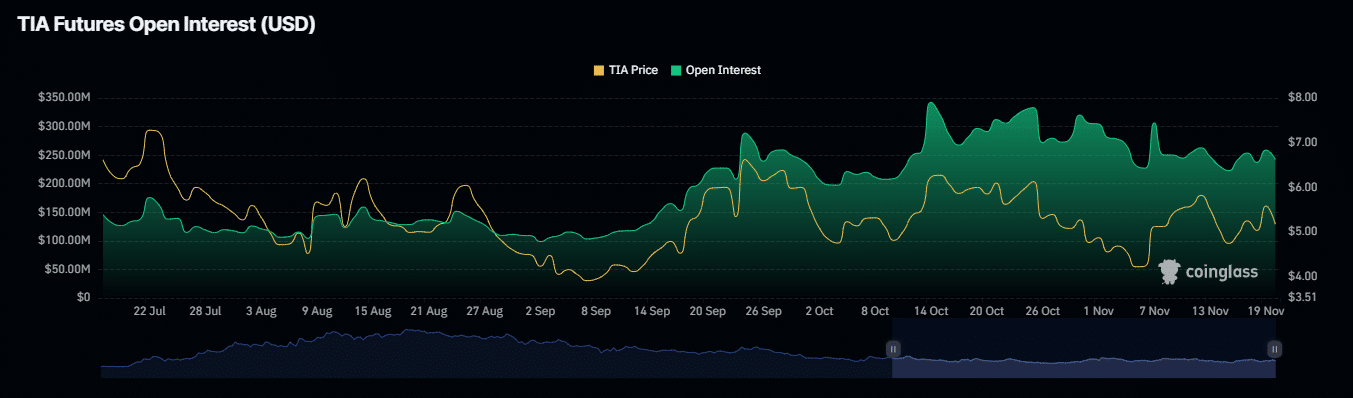
Task: Click the 28 Jul date label
Action: 205,311
